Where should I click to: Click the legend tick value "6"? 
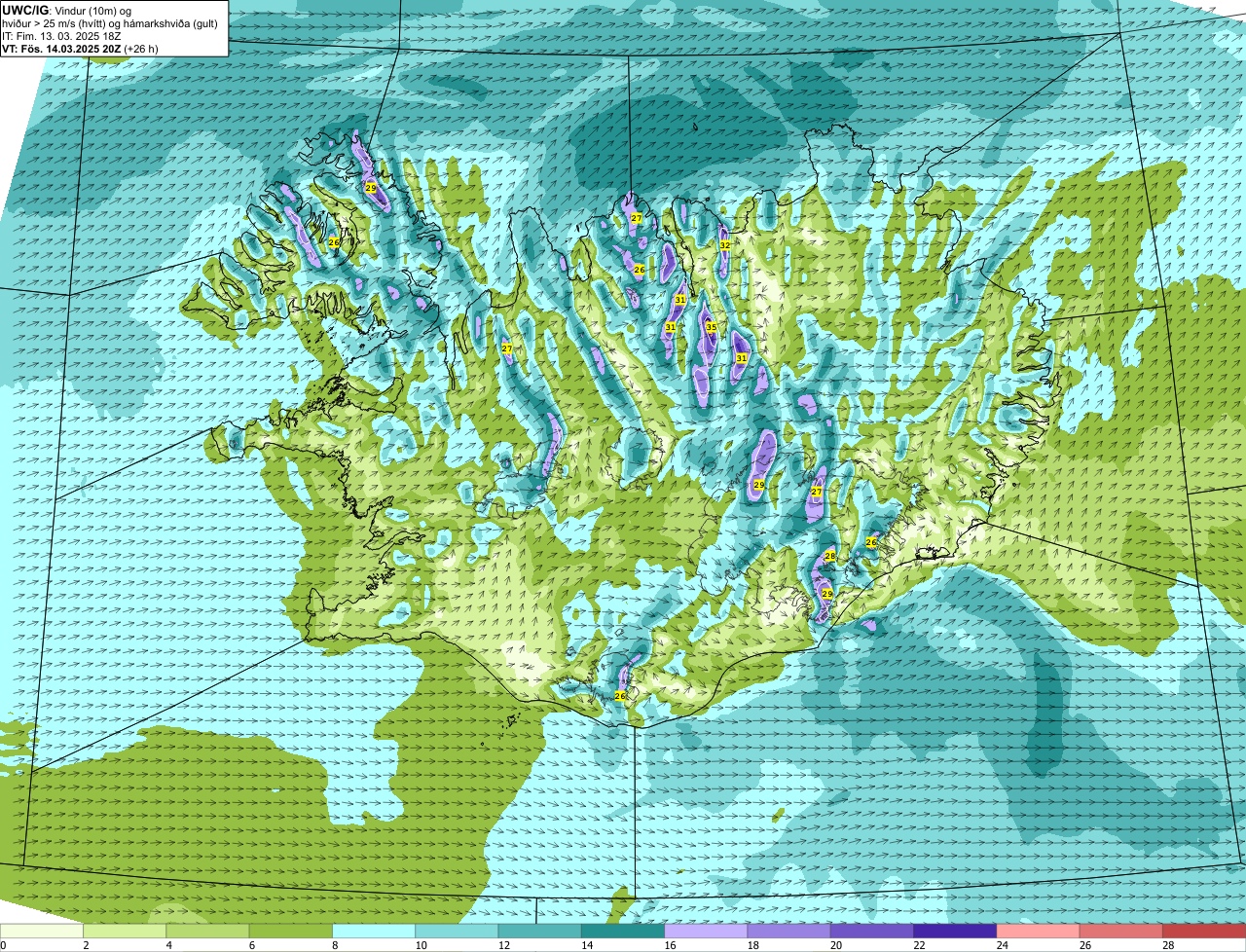click(253, 945)
